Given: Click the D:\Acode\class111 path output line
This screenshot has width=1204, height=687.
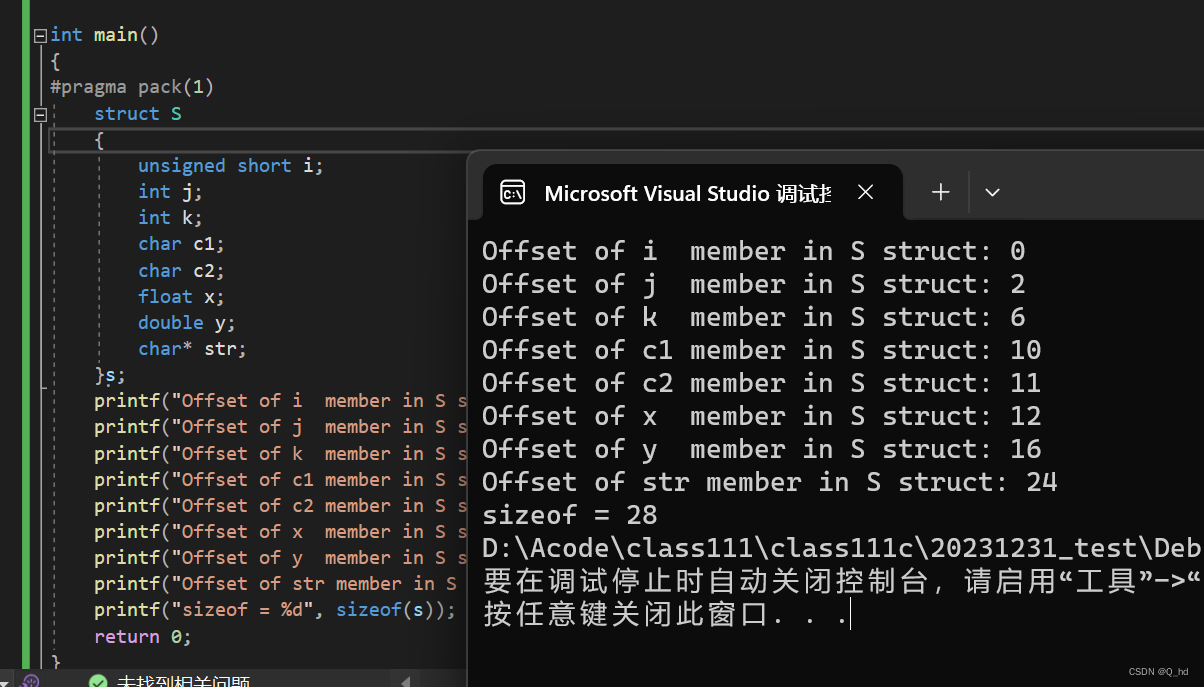Looking at the screenshot, I should 842,548.
